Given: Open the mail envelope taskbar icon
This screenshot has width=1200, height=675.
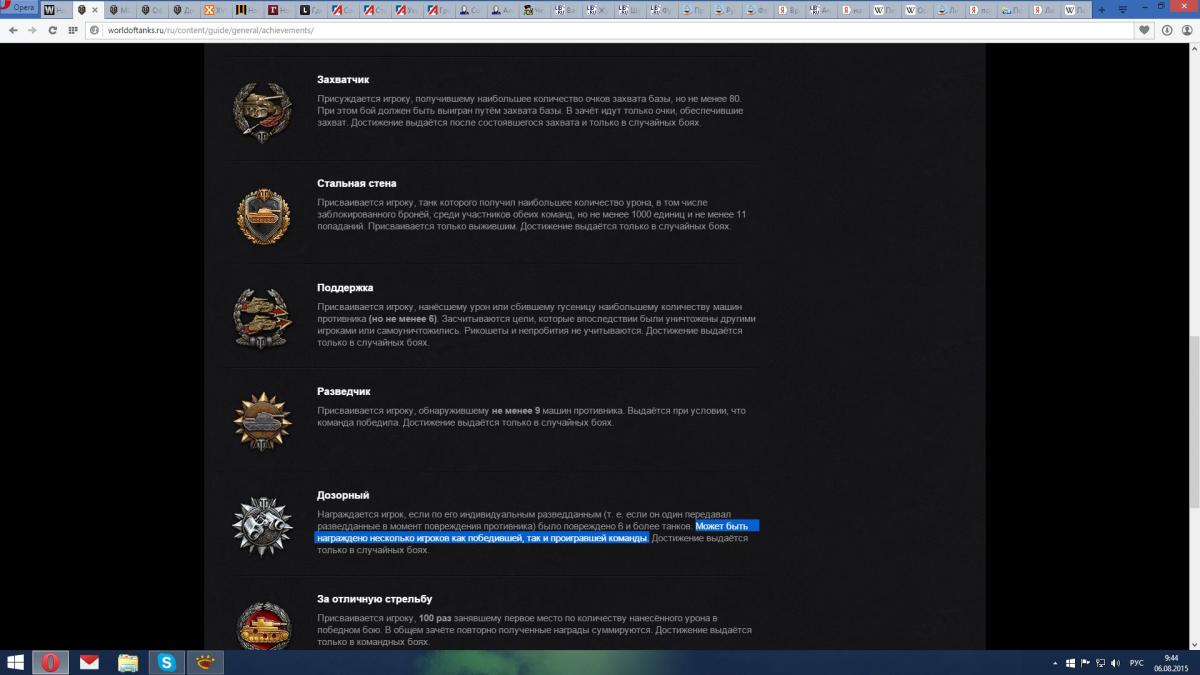Looking at the screenshot, I should (x=90, y=662).
